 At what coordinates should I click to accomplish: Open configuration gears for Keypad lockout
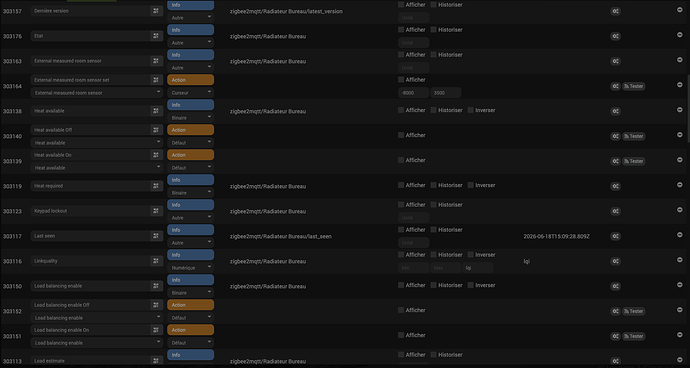pyautogui.click(x=616, y=211)
